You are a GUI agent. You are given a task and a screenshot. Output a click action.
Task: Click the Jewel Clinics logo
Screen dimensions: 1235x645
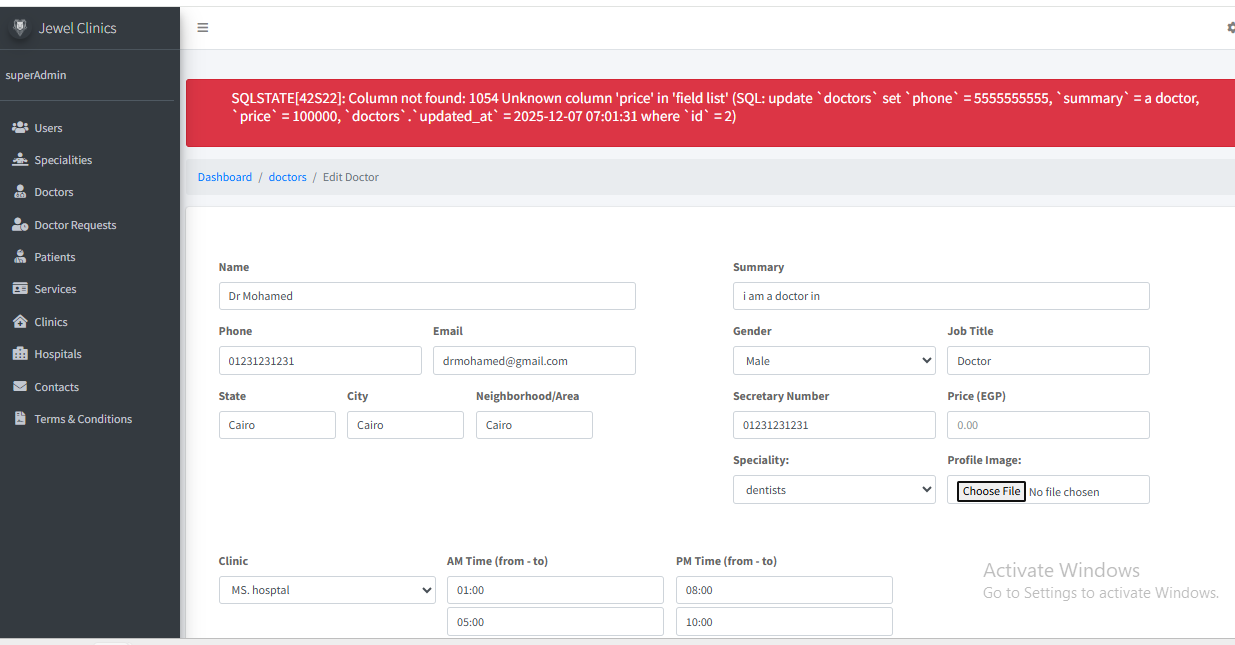(x=19, y=28)
